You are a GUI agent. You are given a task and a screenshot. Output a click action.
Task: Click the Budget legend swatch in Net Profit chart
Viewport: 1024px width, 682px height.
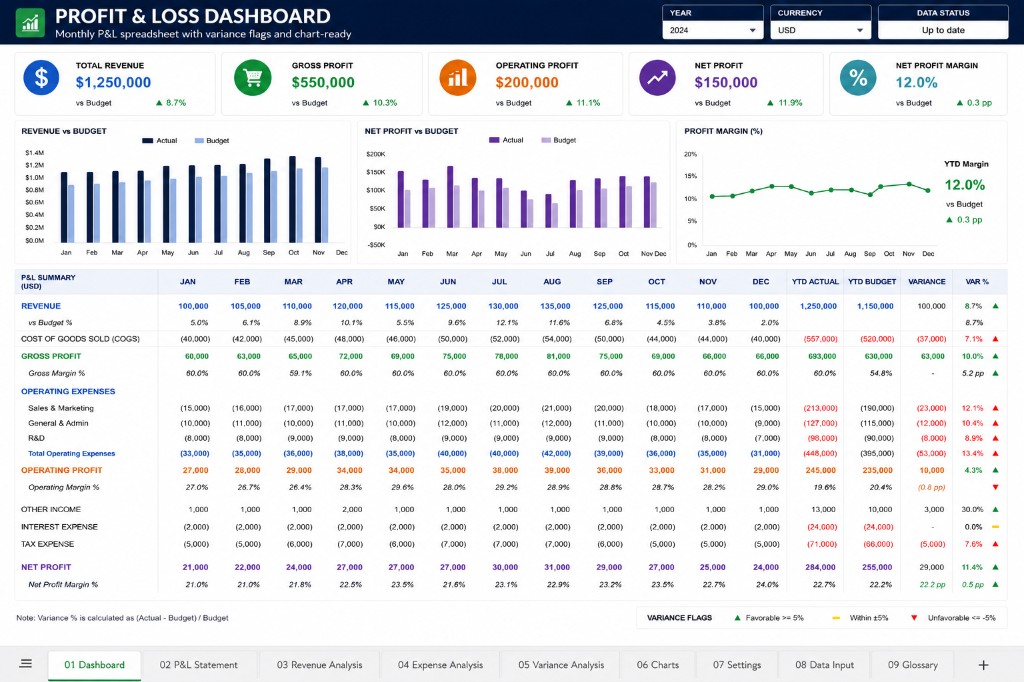tap(545, 140)
